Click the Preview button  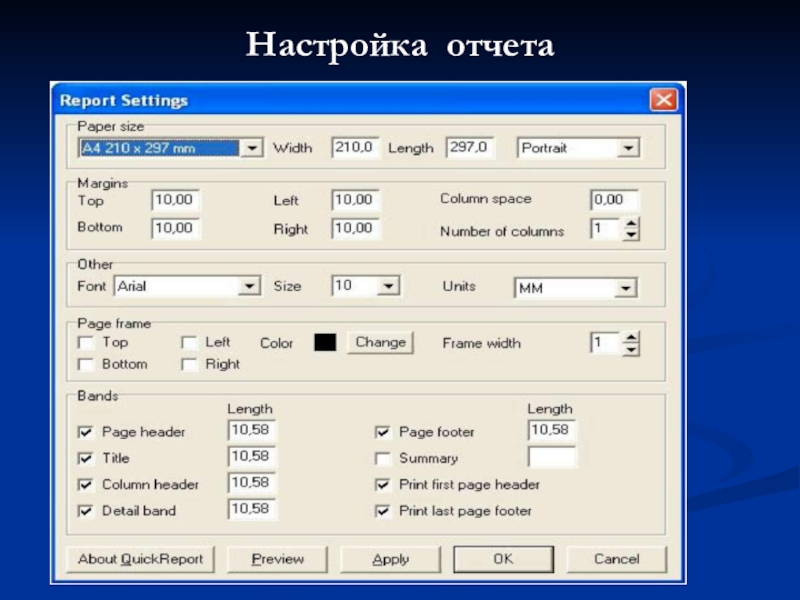pyautogui.click(x=277, y=559)
